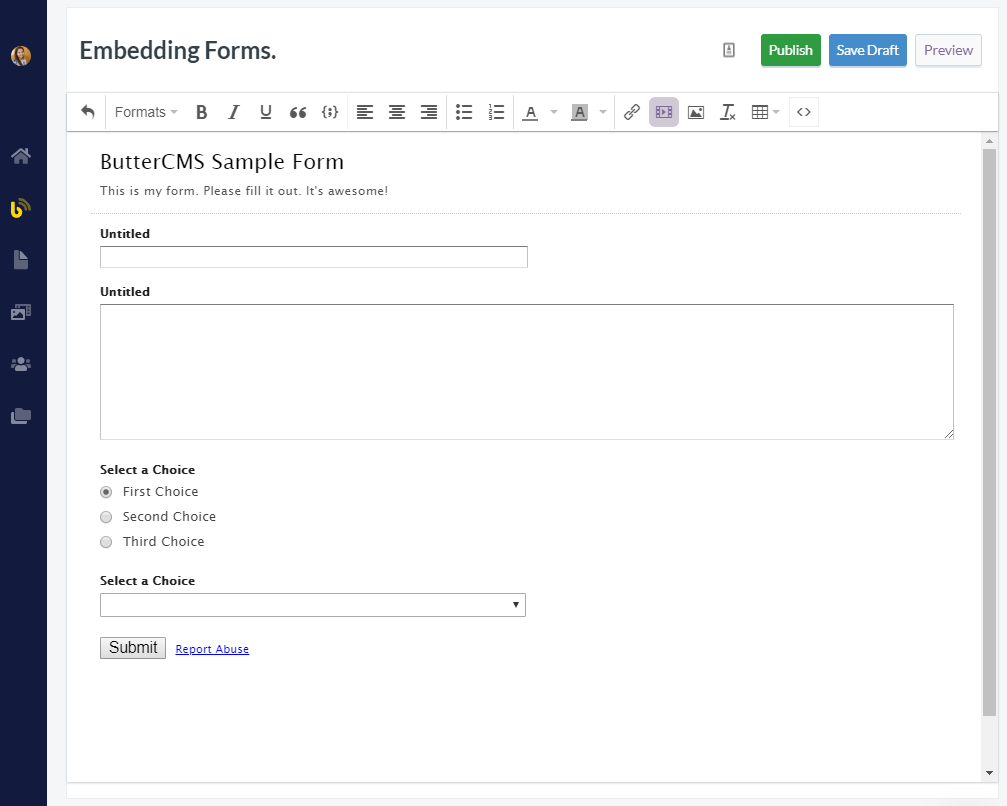Image resolution: width=1007 pixels, height=806 pixels.
Task: Open text color picker arrow
Action: pyautogui.click(x=554, y=112)
